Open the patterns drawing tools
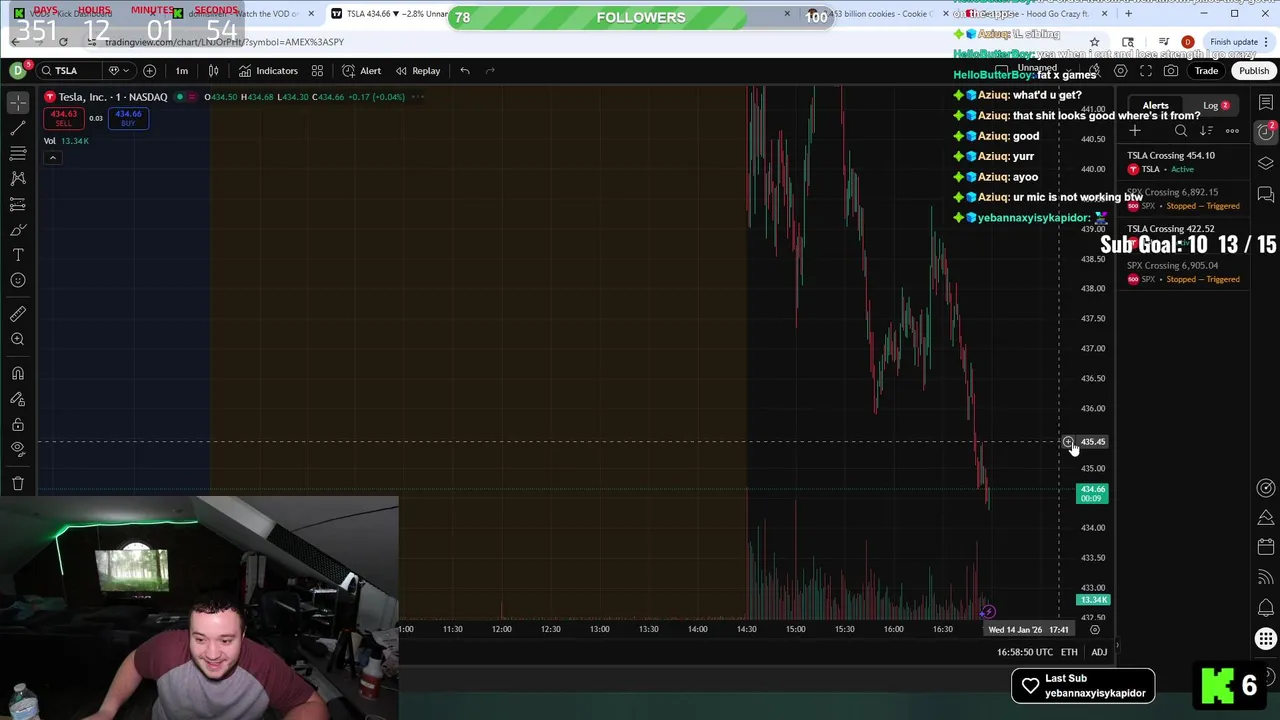The height and width of the screenshot is (720, 1280). click(17, 178)
